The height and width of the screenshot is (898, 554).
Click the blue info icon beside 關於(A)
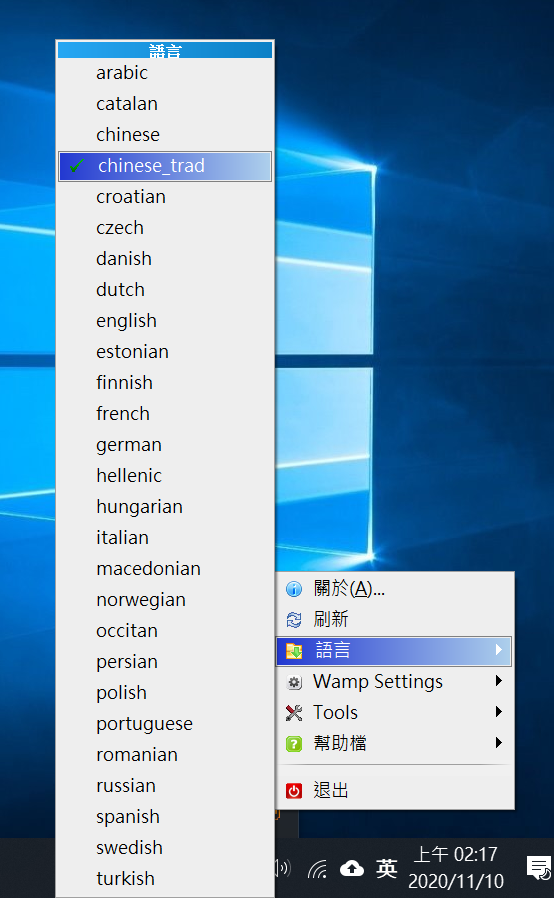tap(294, 589)
